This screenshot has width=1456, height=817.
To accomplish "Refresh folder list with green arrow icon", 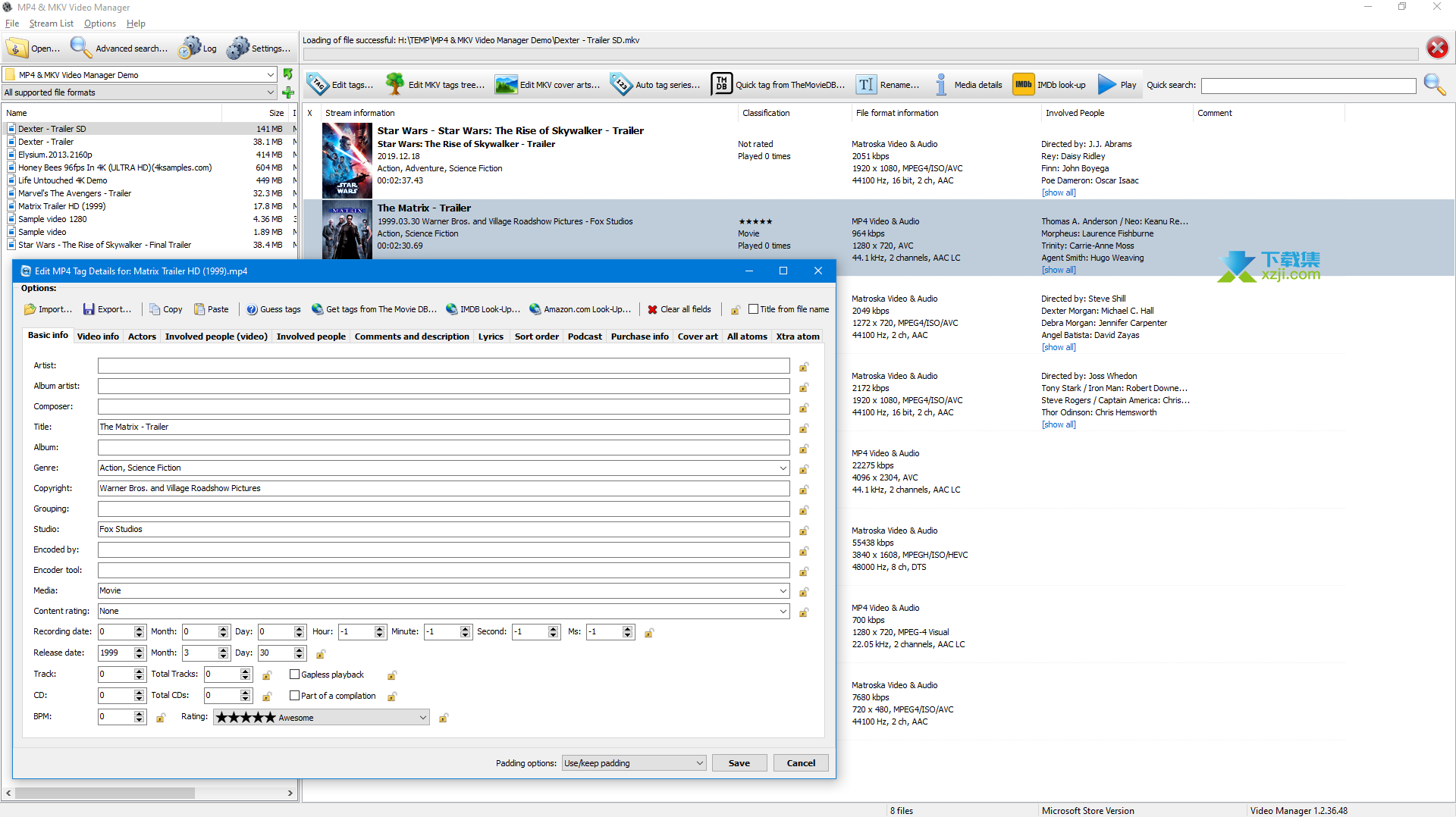I will pyautogui.click(x=288, y=74).
